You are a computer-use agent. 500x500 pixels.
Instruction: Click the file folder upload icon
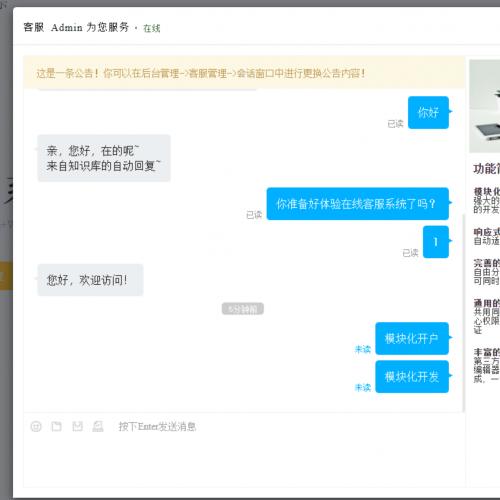tap(56, 426)
